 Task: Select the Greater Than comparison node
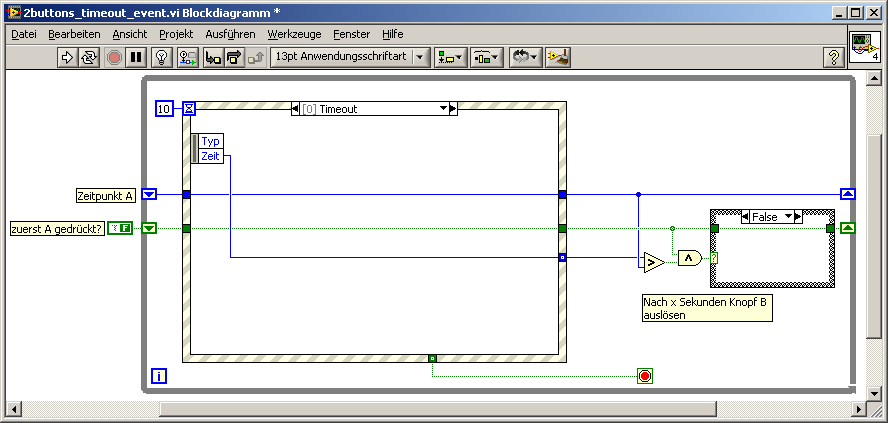click(654, 262)
